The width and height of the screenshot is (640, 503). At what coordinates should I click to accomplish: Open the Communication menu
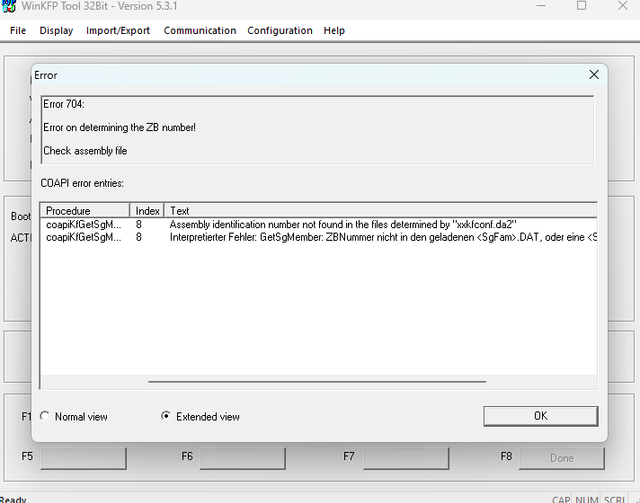click(200, 31)
